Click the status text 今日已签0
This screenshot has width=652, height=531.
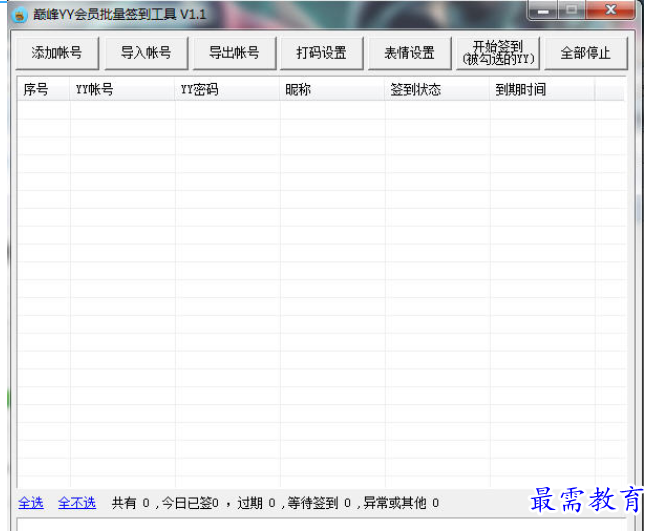point(190,503)
